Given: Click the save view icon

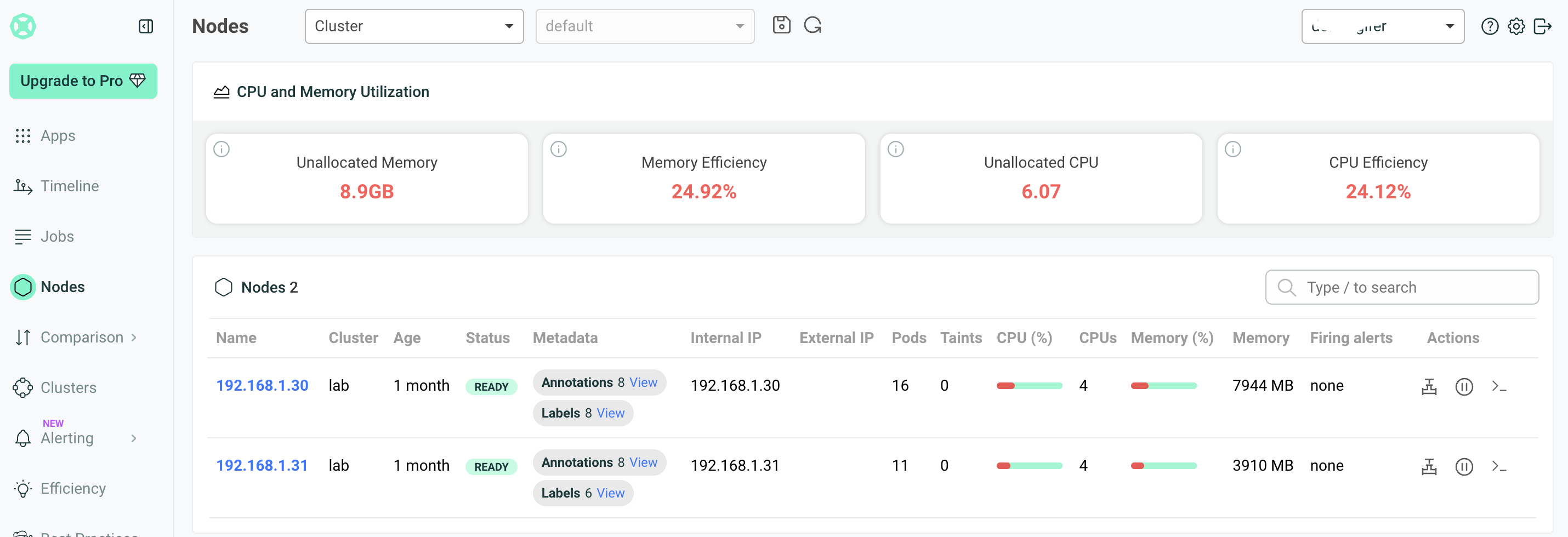Looking at the screenshot, I should (x=781, y=25).
